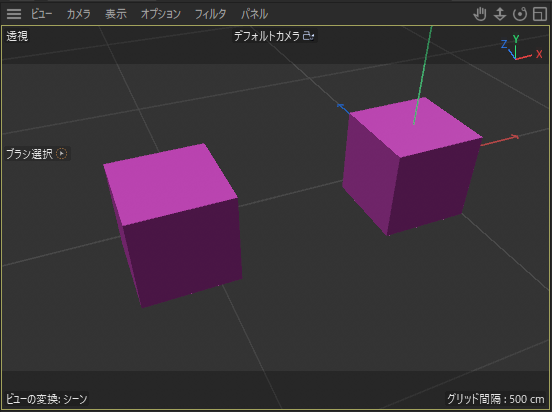Image resolution: width=552 pixels, height=412 pixels.
Task: Open the フィルタ menu
Action: pyautogui.click(x=211, y=14)
